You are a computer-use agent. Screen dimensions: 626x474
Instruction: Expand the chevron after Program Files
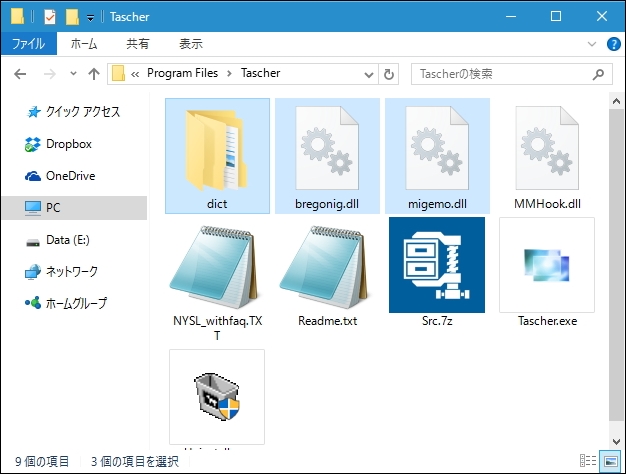click(x=230, y=73)
